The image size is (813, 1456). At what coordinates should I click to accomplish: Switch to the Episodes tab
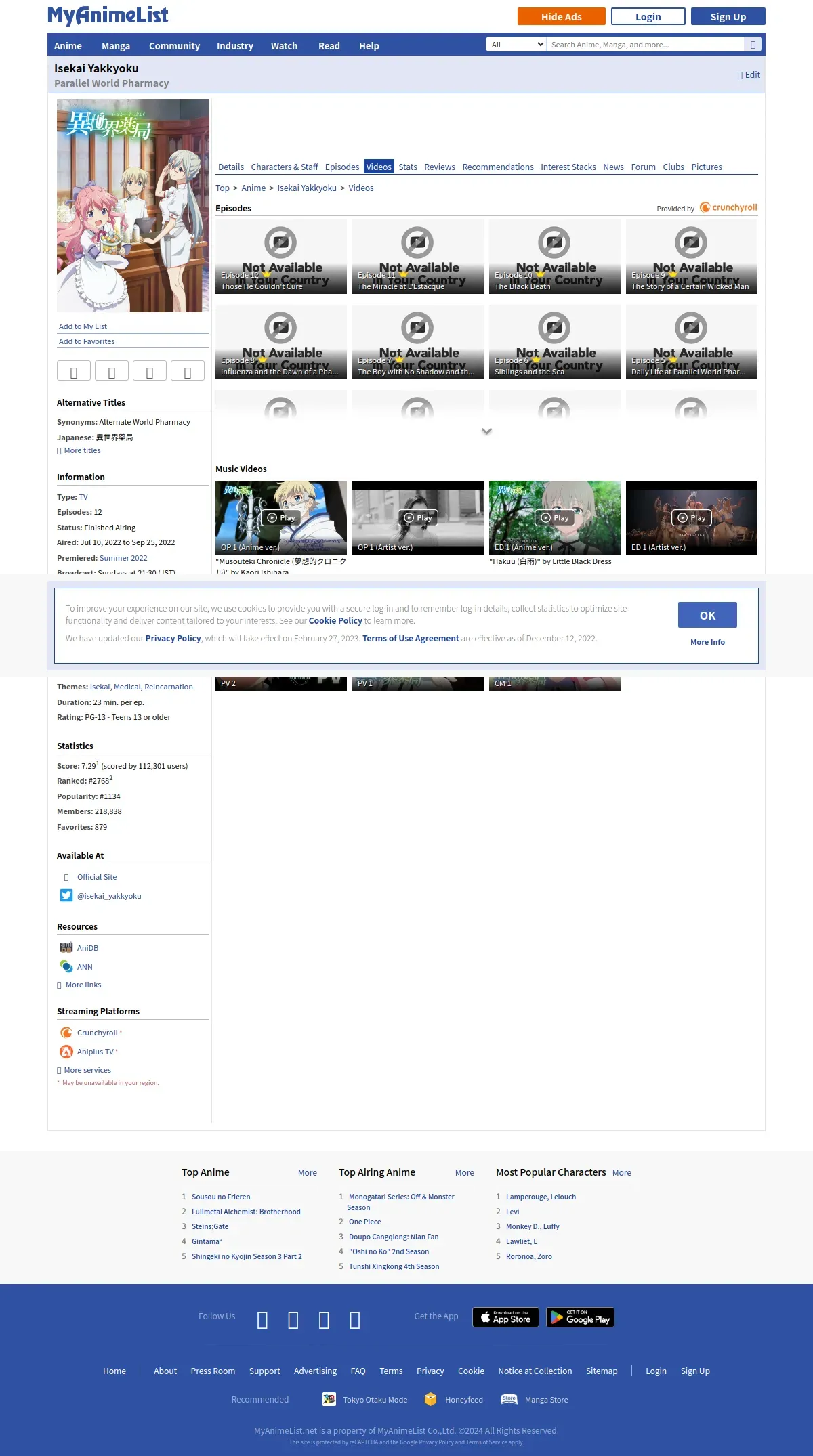click(x=342, y=167)
